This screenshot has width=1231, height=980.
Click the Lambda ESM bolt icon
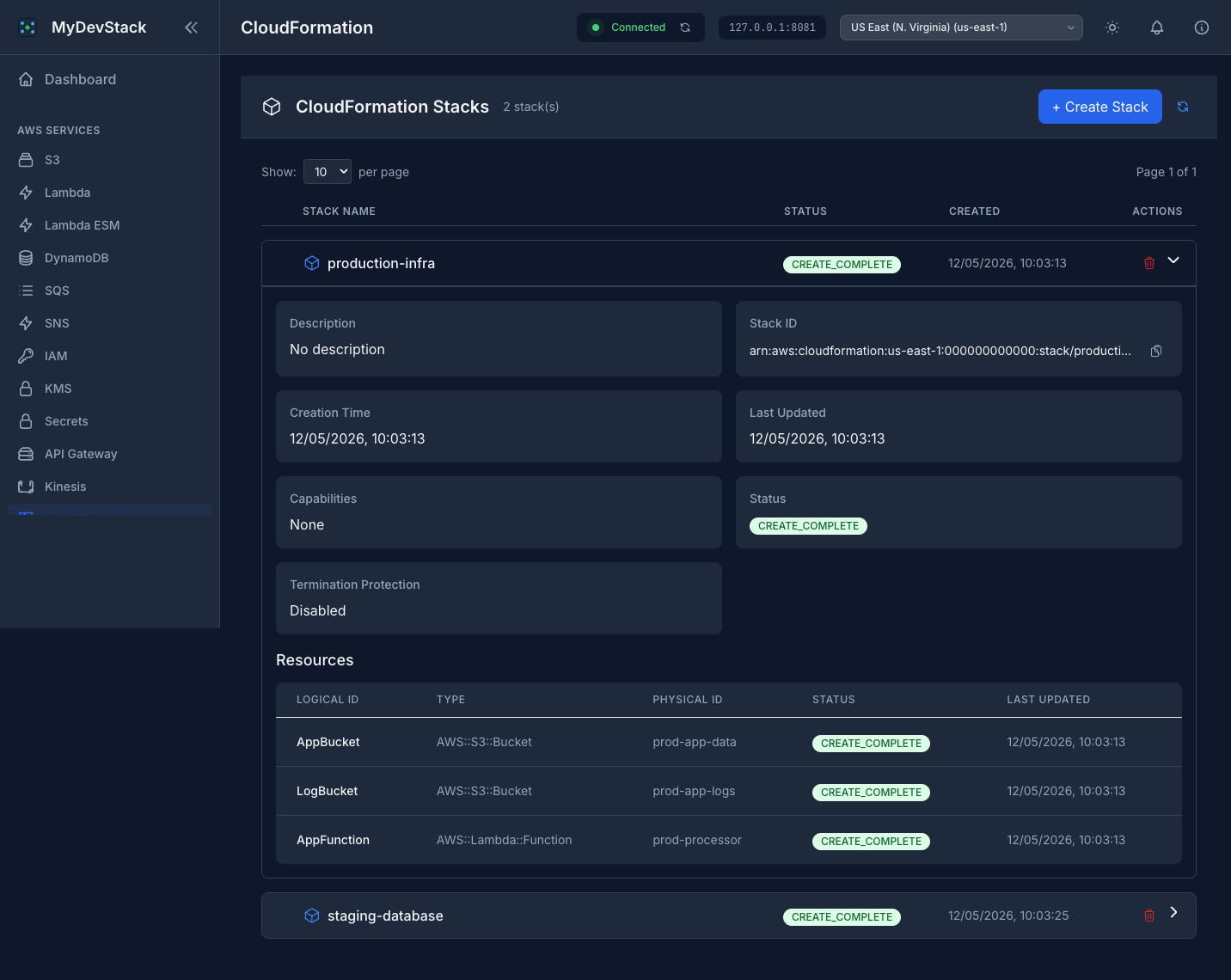(26, 225)
